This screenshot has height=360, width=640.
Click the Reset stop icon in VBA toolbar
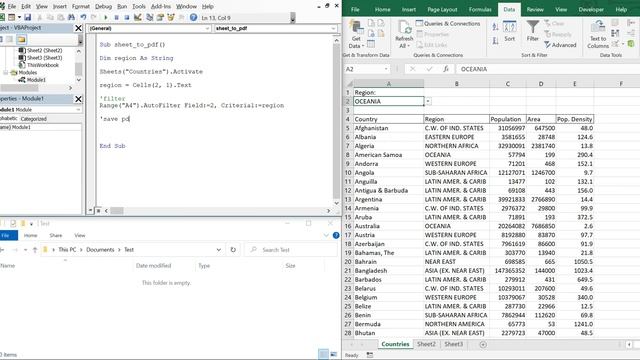pyautogui.click(x=127, y=18)
